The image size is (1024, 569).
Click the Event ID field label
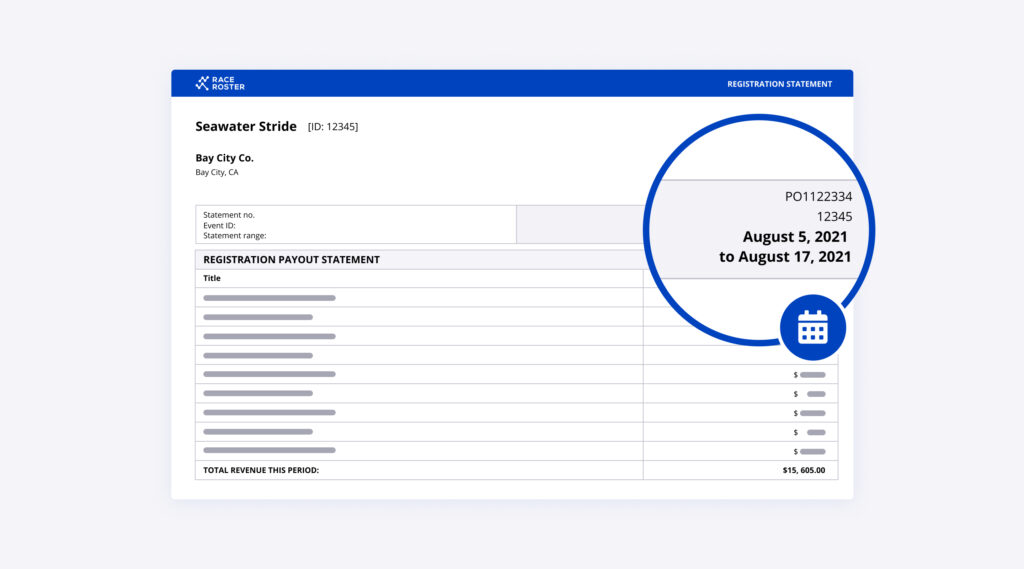221,225
